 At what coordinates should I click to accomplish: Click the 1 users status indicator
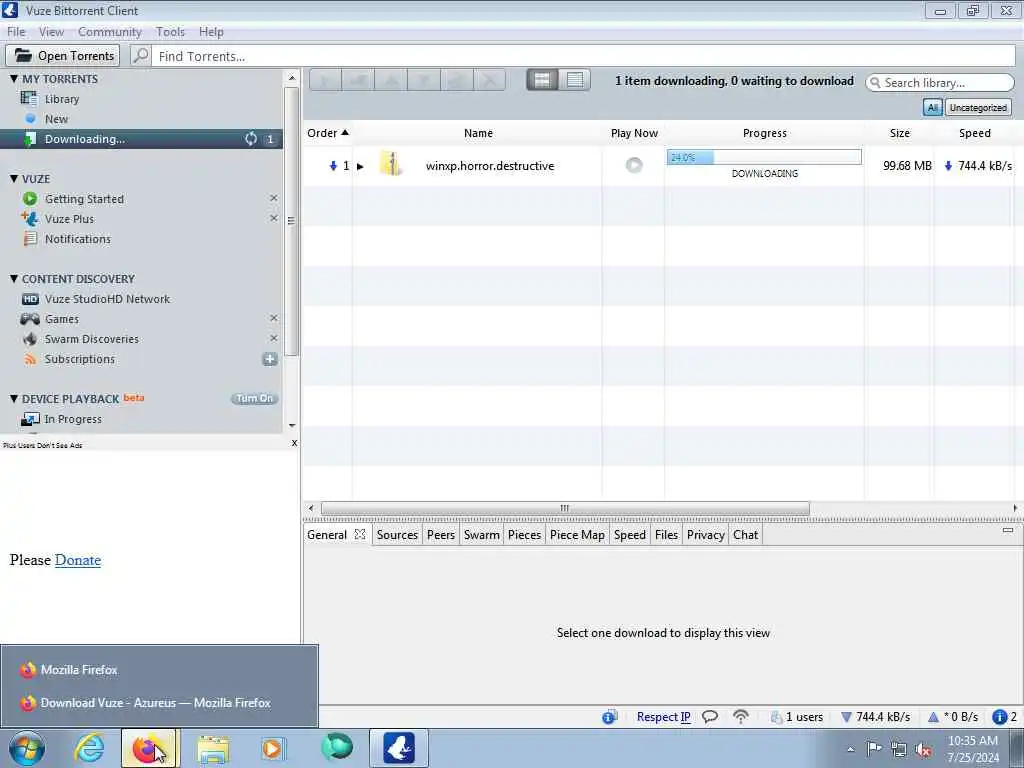[797, 717]
